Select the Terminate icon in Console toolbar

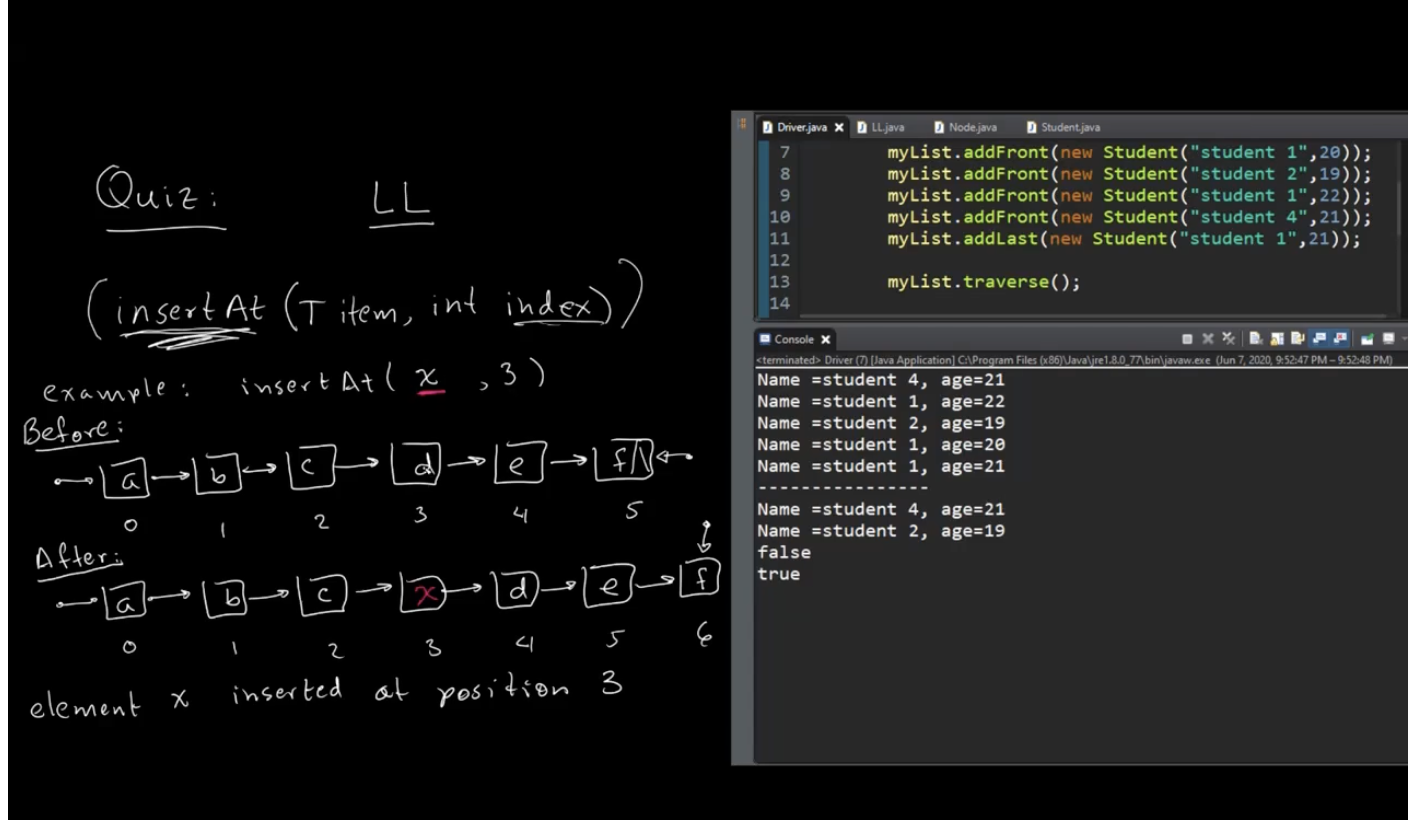(x=1187, y=338)
